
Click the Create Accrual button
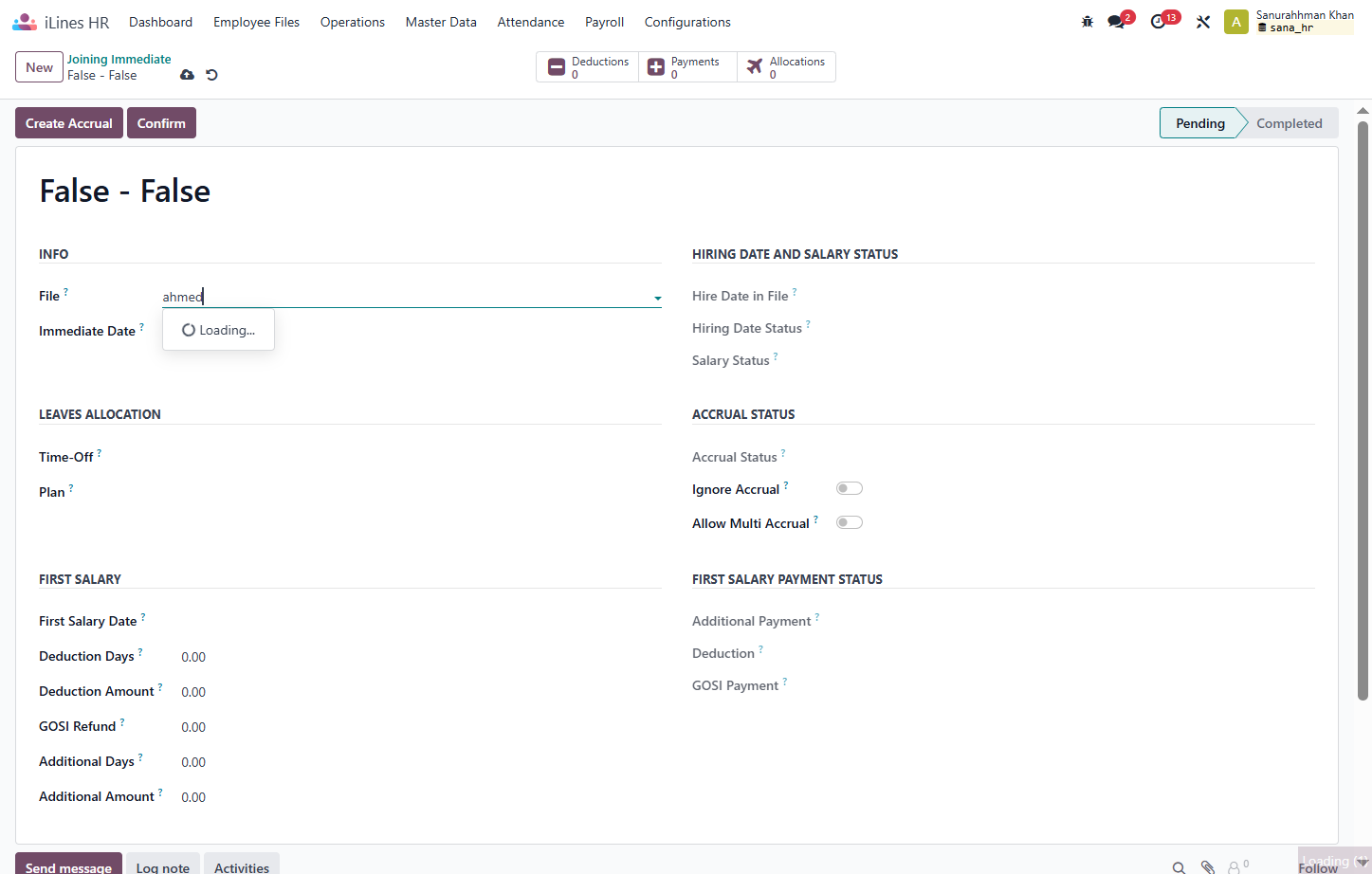(69, 123)
